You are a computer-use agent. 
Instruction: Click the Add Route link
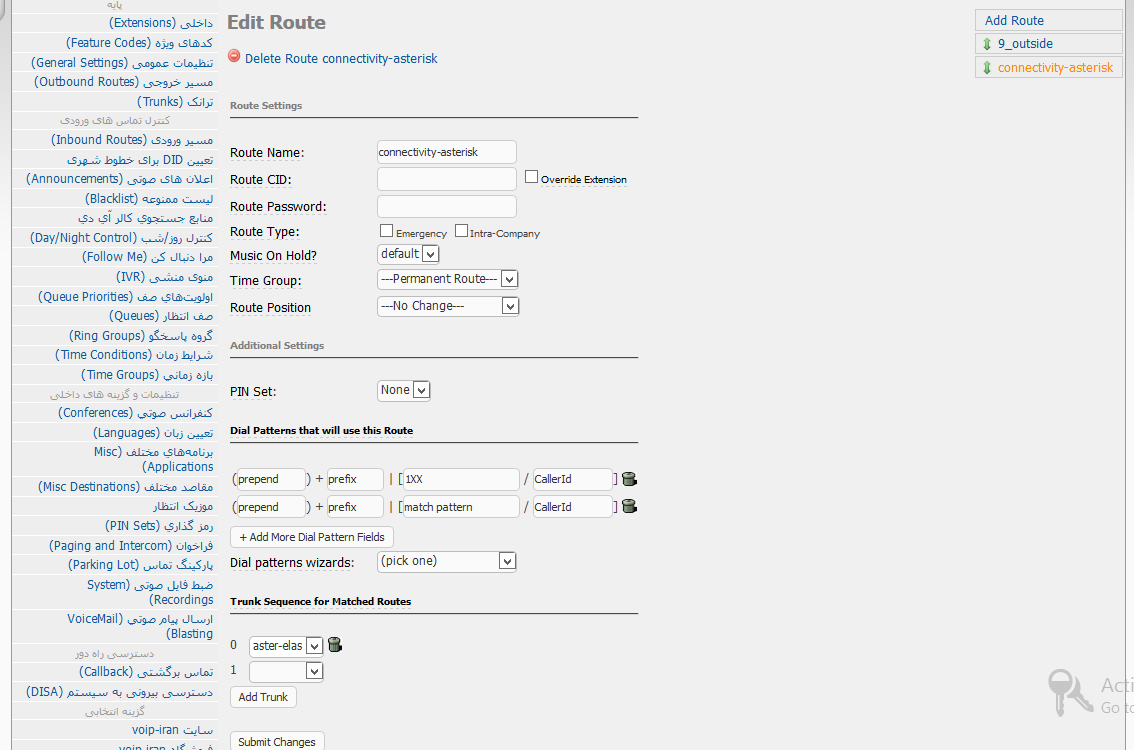tap(1014, 20)
